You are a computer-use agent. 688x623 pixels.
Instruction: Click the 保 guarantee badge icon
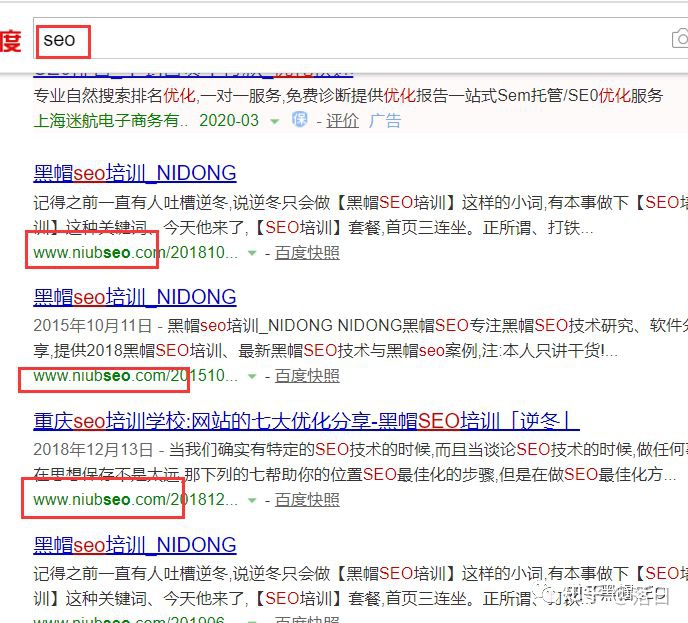click(x=299, y=119)
